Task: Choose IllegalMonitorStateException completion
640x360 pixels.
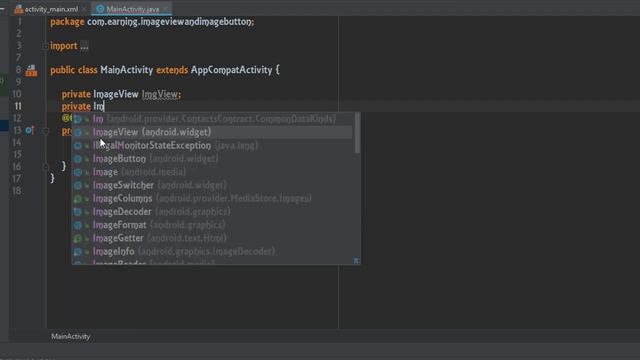Action: [212, 145]
